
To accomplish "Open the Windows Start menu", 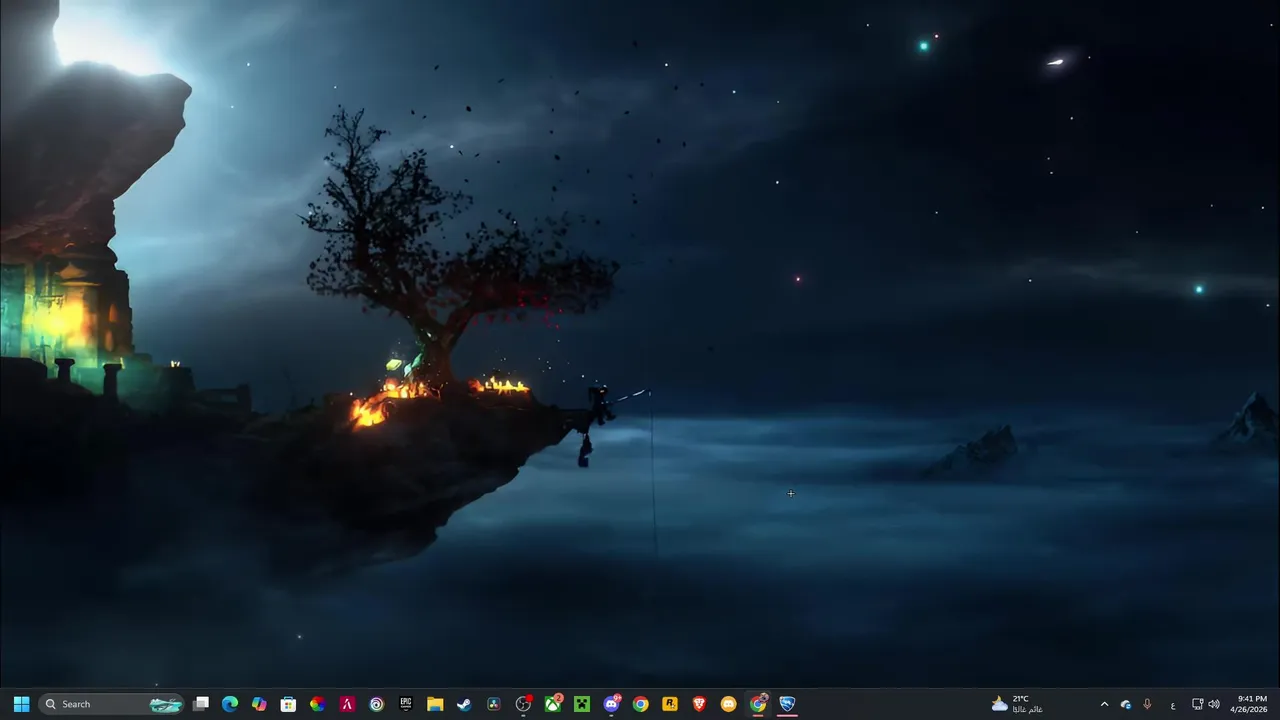I will tap(21, 704).
